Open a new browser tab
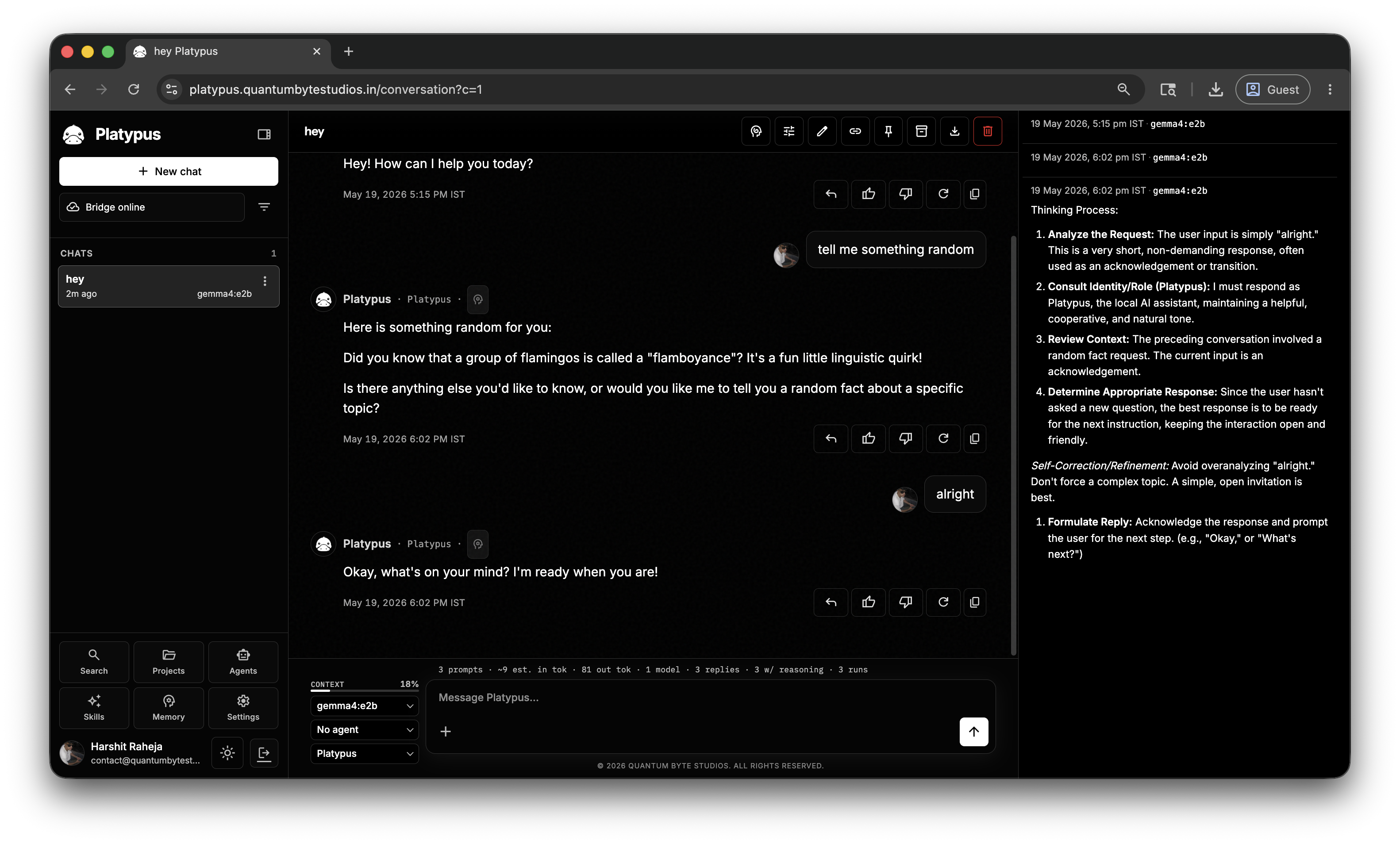The width and height of the screenshot is (1400, 844). coord(348,51)
